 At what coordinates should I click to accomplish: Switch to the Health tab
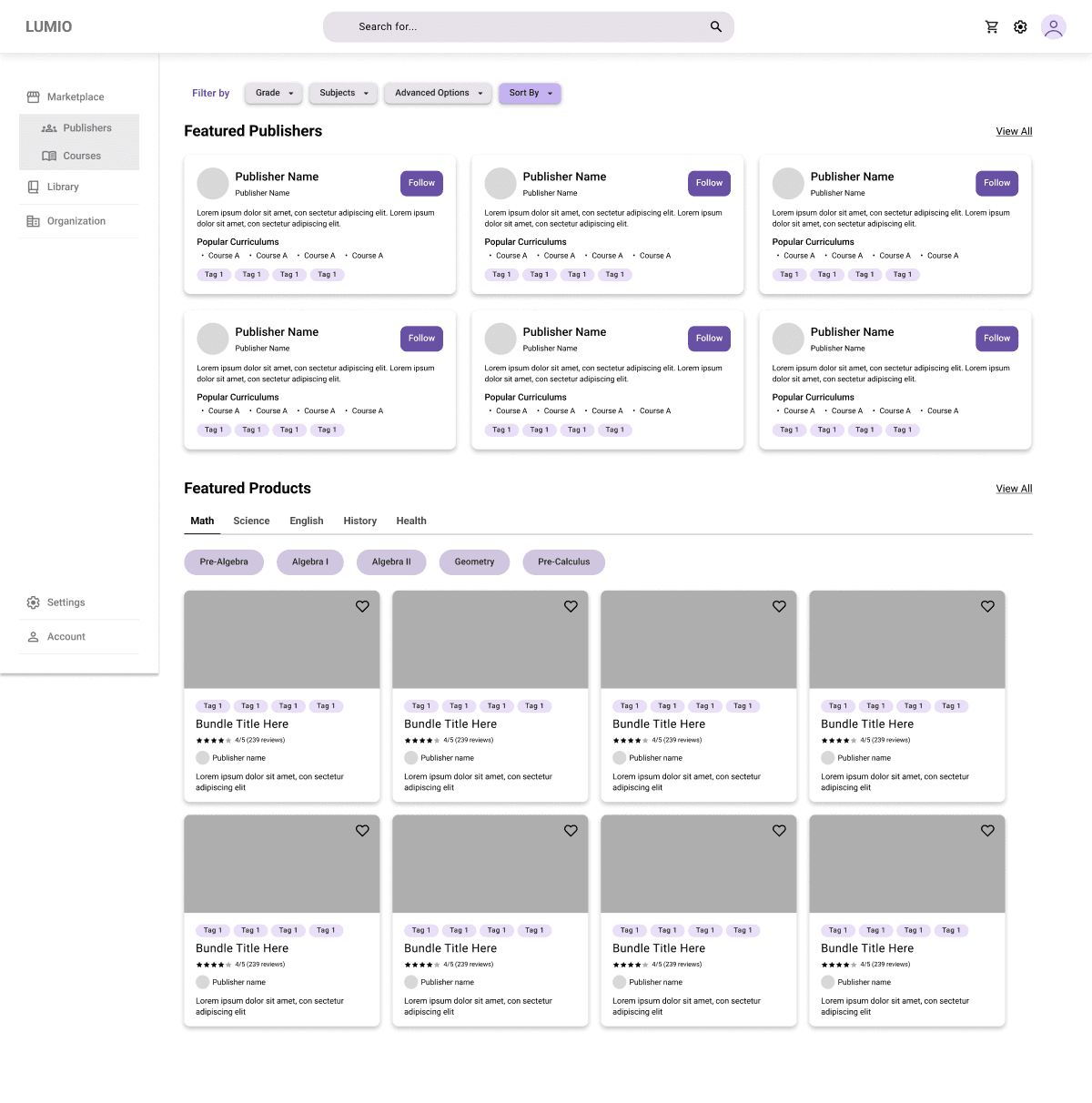click(411, 521)
